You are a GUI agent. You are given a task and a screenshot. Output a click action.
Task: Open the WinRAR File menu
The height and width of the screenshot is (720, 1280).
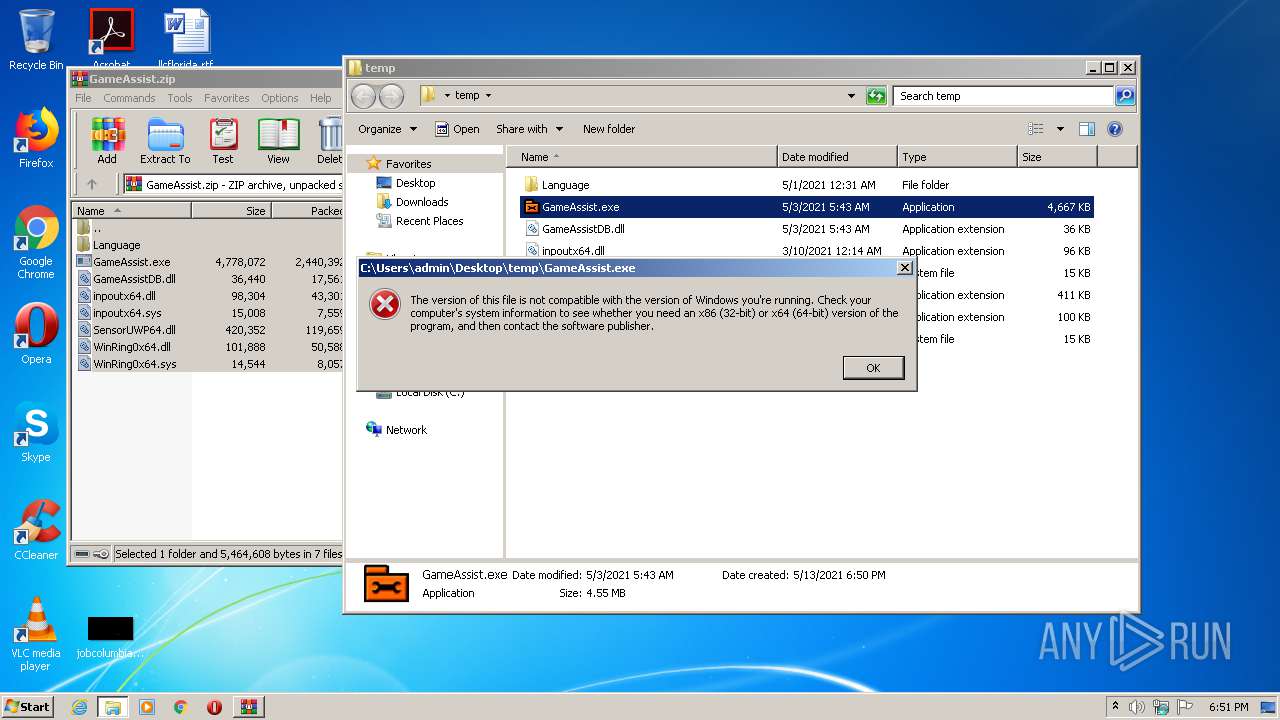83,98
